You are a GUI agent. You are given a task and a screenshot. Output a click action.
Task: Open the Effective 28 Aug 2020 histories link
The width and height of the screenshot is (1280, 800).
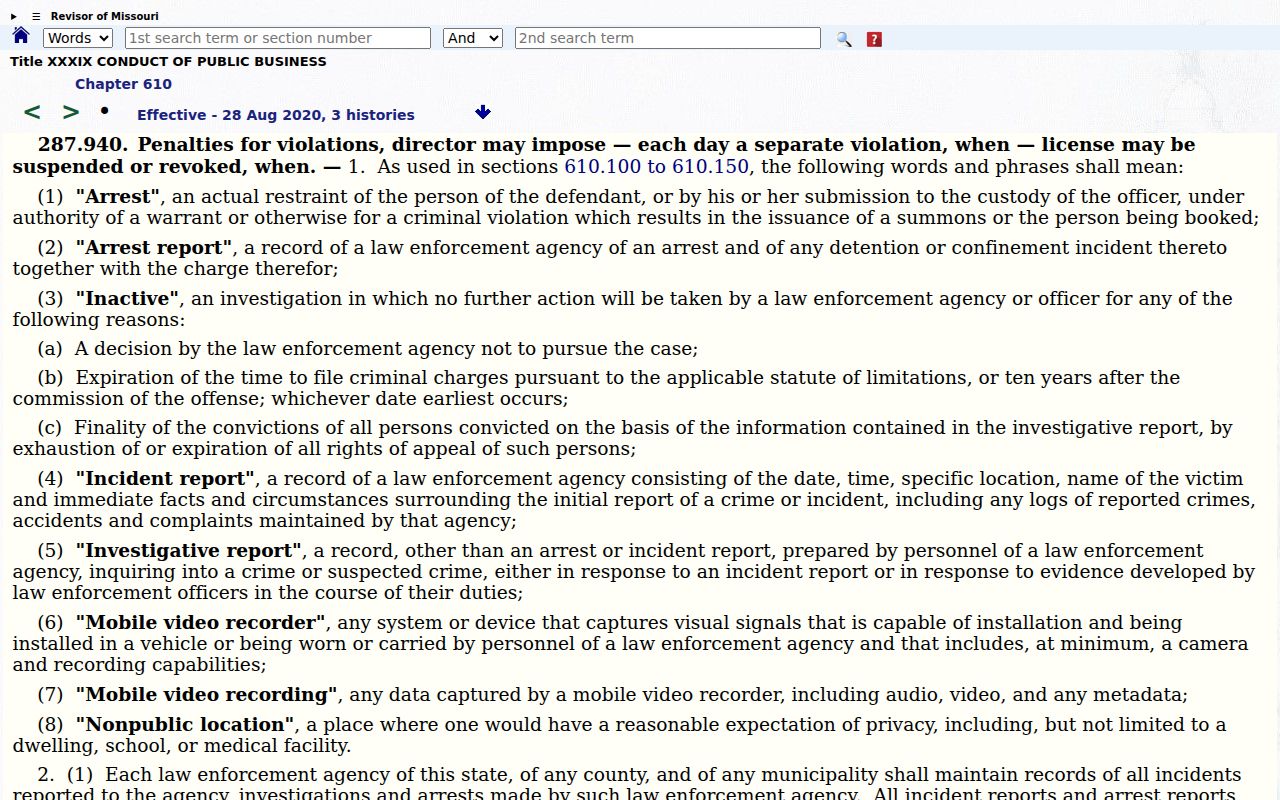(x=276, y=115)
